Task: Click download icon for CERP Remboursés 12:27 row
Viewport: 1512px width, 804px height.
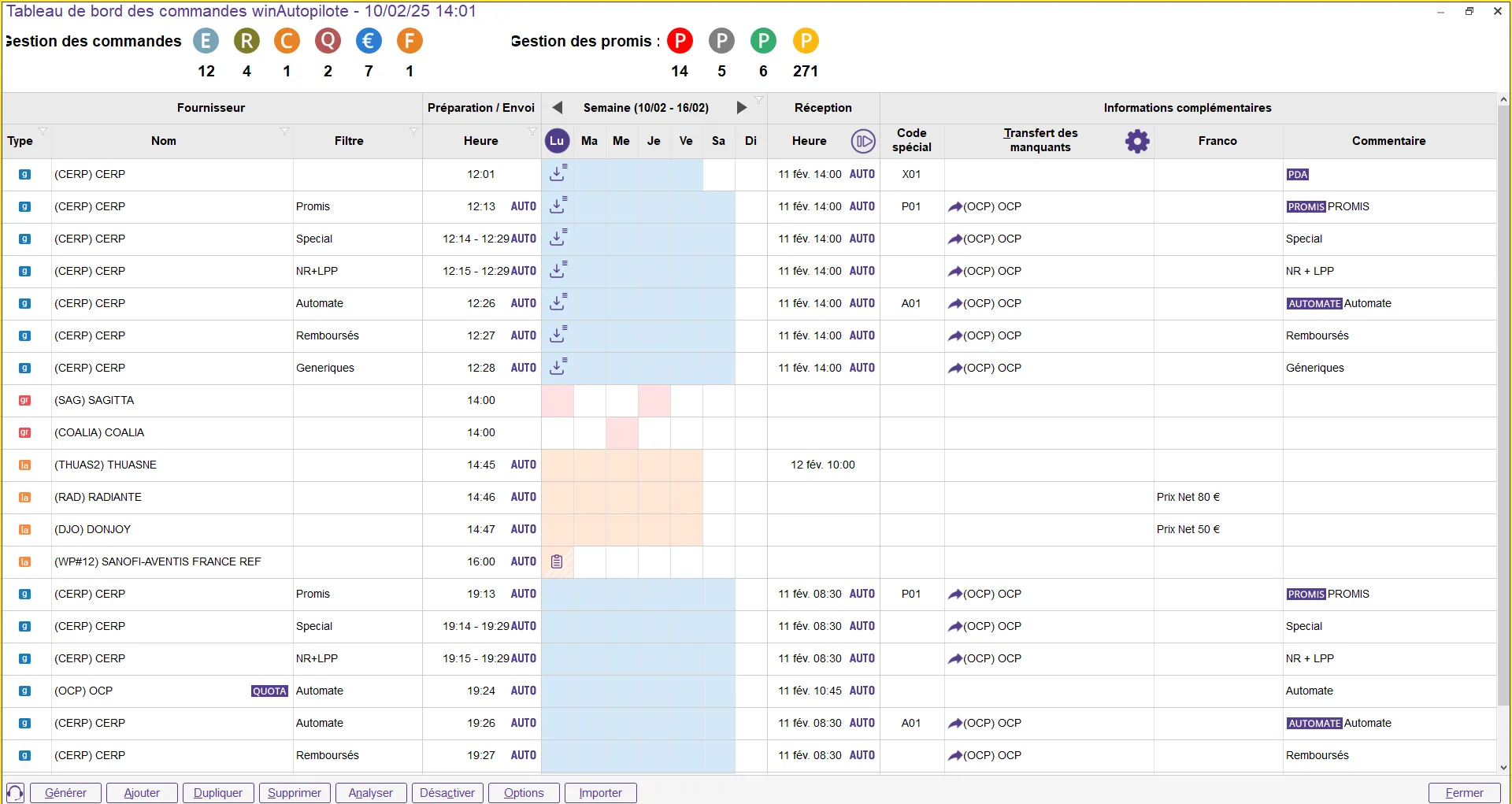Action: coord(558,335)
